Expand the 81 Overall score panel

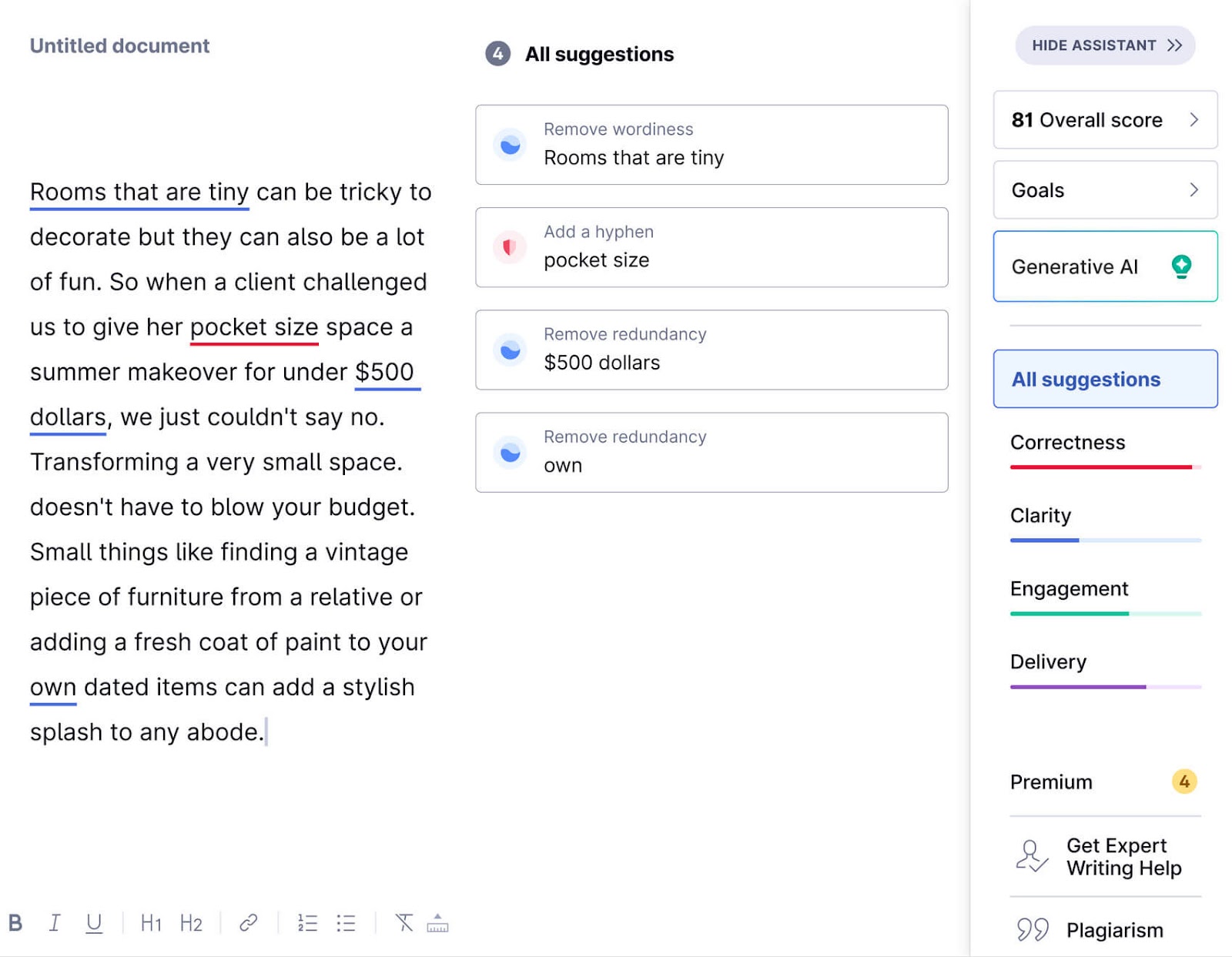[1105, 120]
